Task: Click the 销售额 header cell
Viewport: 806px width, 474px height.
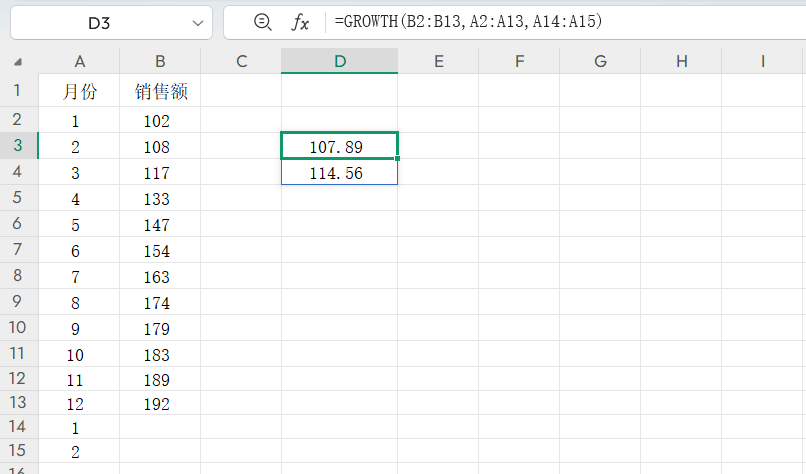Action: click(160, 93)
